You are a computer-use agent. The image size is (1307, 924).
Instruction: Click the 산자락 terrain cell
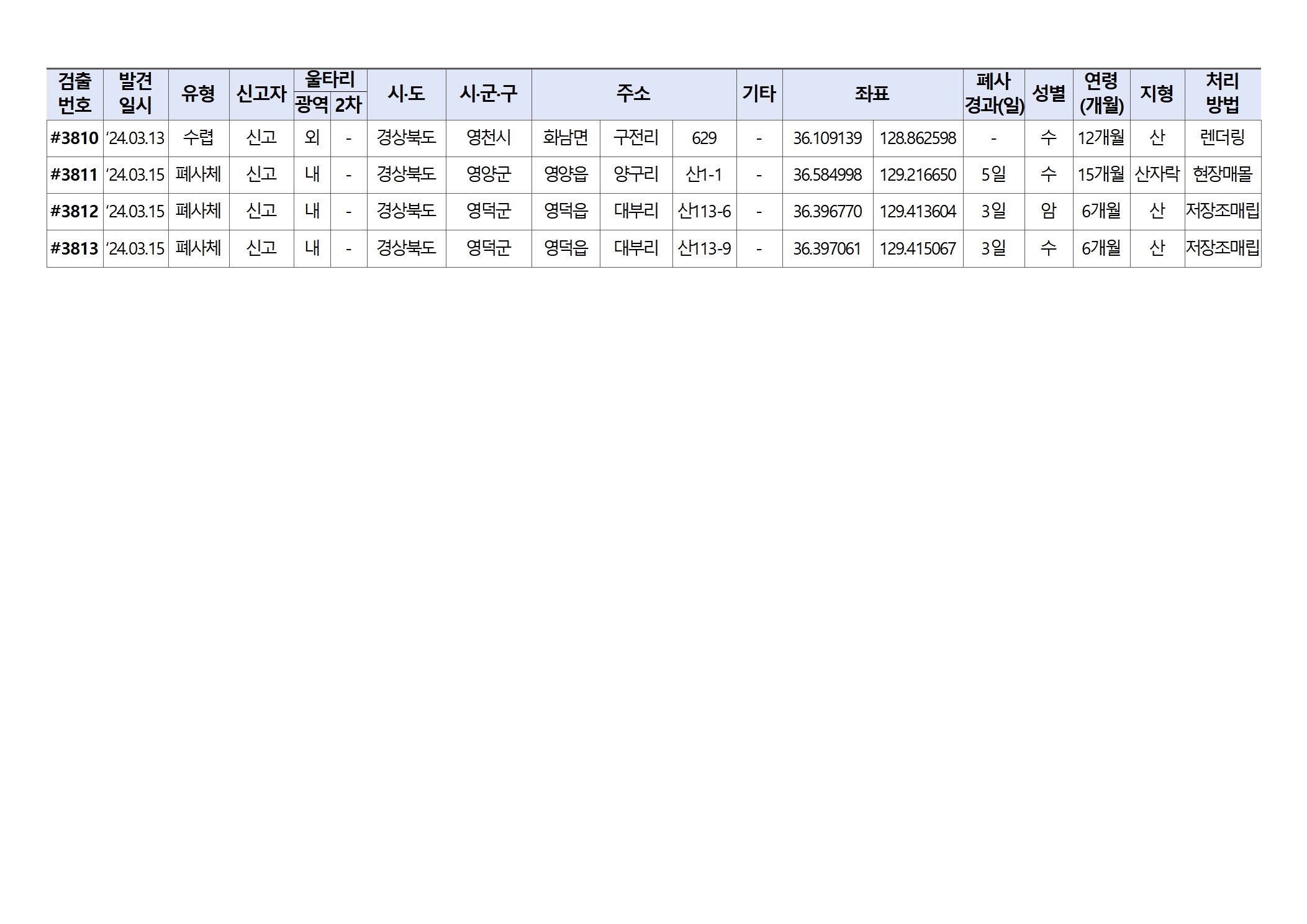click(x=1157, y=174)
